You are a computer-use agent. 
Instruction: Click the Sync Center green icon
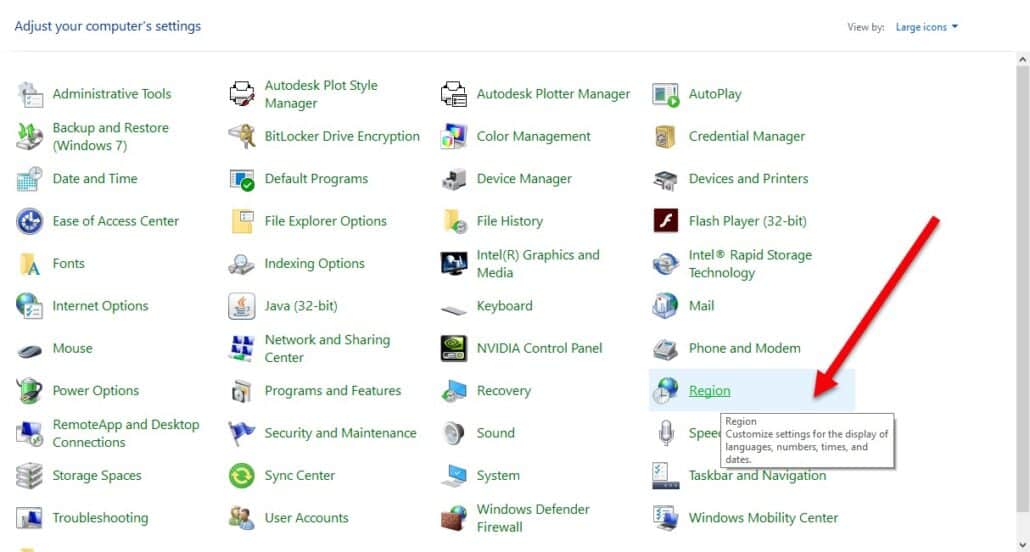(x=242, y=476)
